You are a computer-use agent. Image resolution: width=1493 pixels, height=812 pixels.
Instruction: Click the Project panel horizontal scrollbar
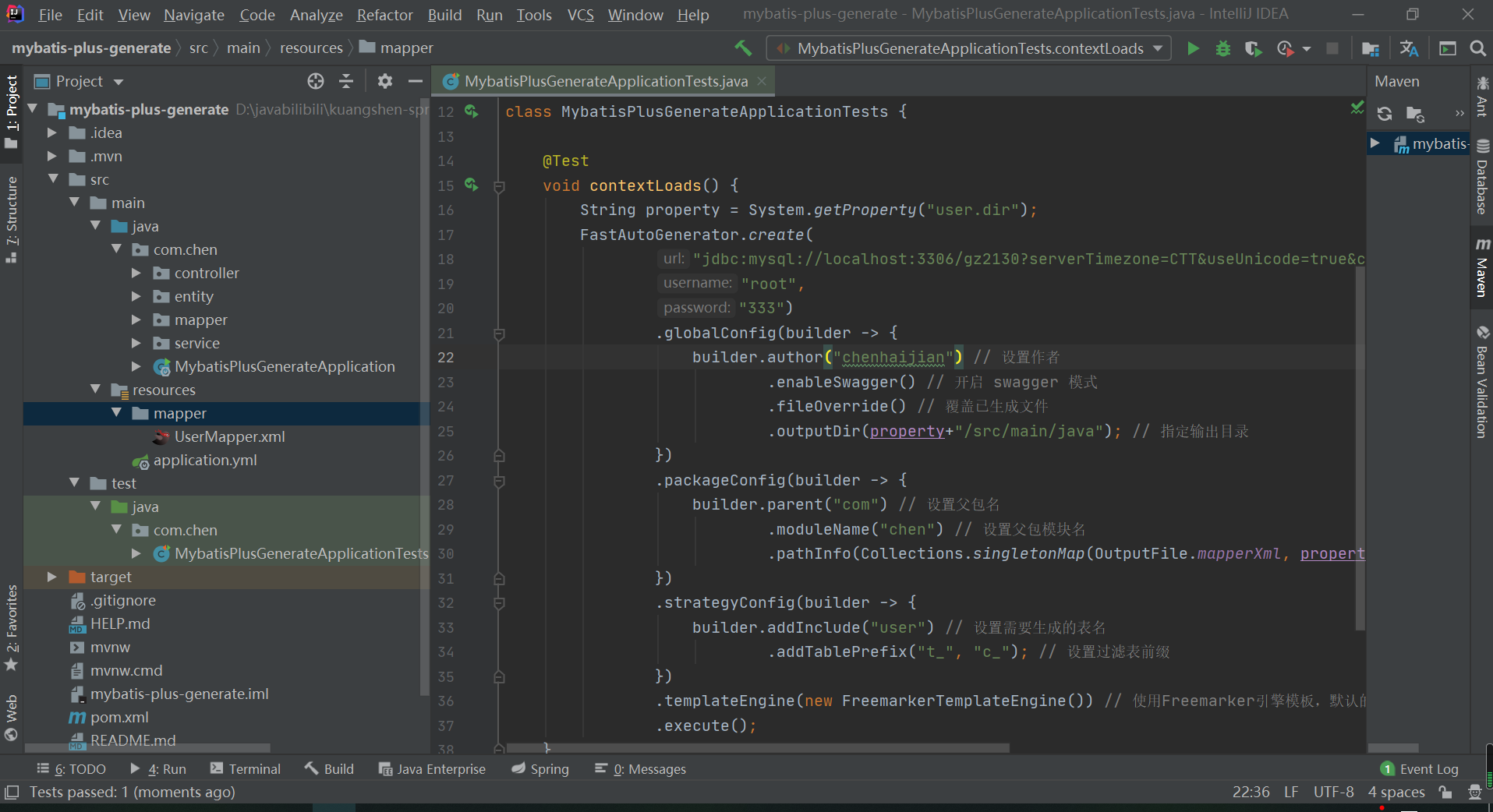(x=148, y=748)
